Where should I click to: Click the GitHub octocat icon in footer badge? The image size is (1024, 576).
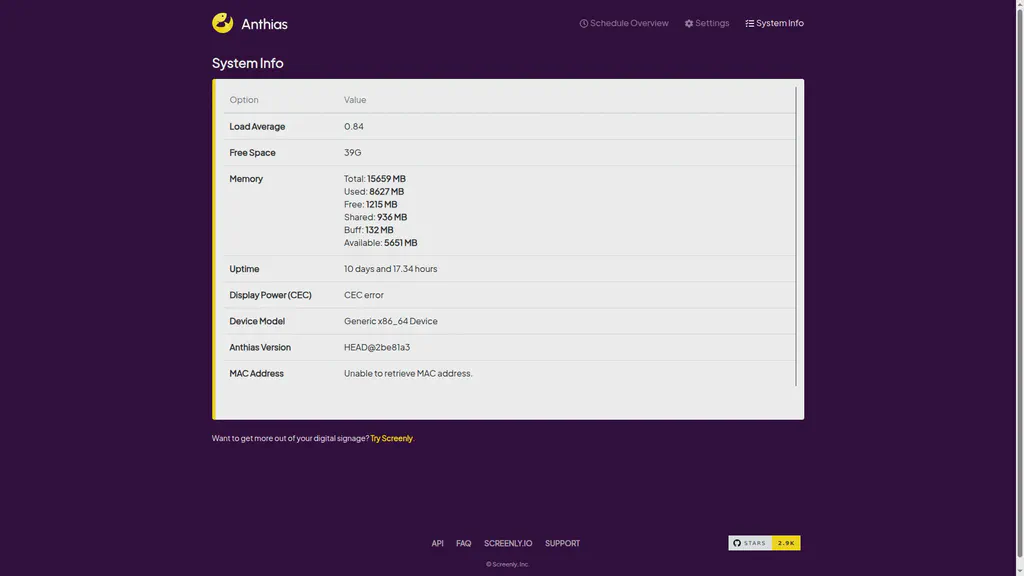pyautogui.click(x=737, y=542)
